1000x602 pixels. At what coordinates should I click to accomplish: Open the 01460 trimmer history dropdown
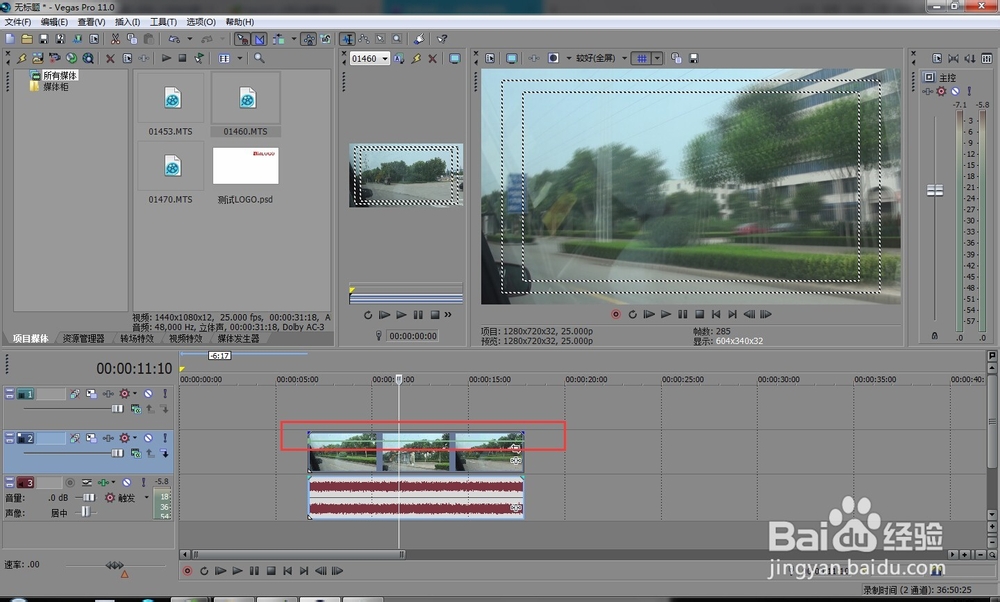385,59
